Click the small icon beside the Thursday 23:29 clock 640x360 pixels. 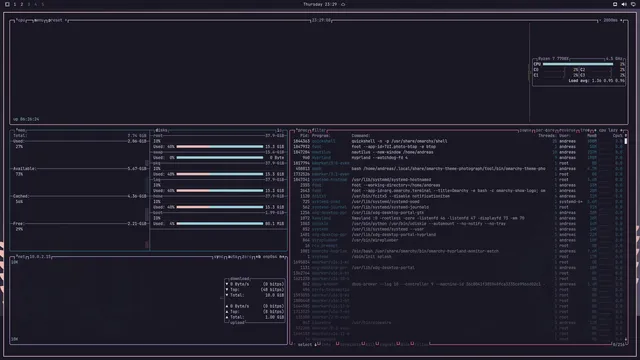343,4
